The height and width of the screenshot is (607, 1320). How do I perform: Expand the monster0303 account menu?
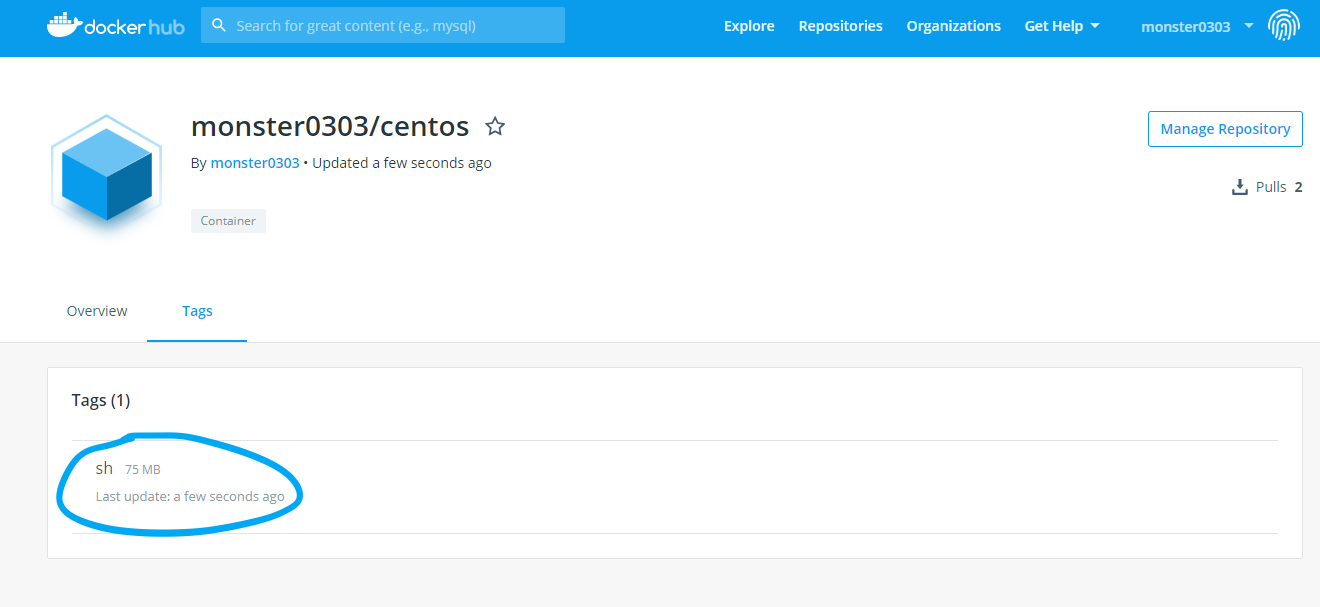coord(1197,26)
